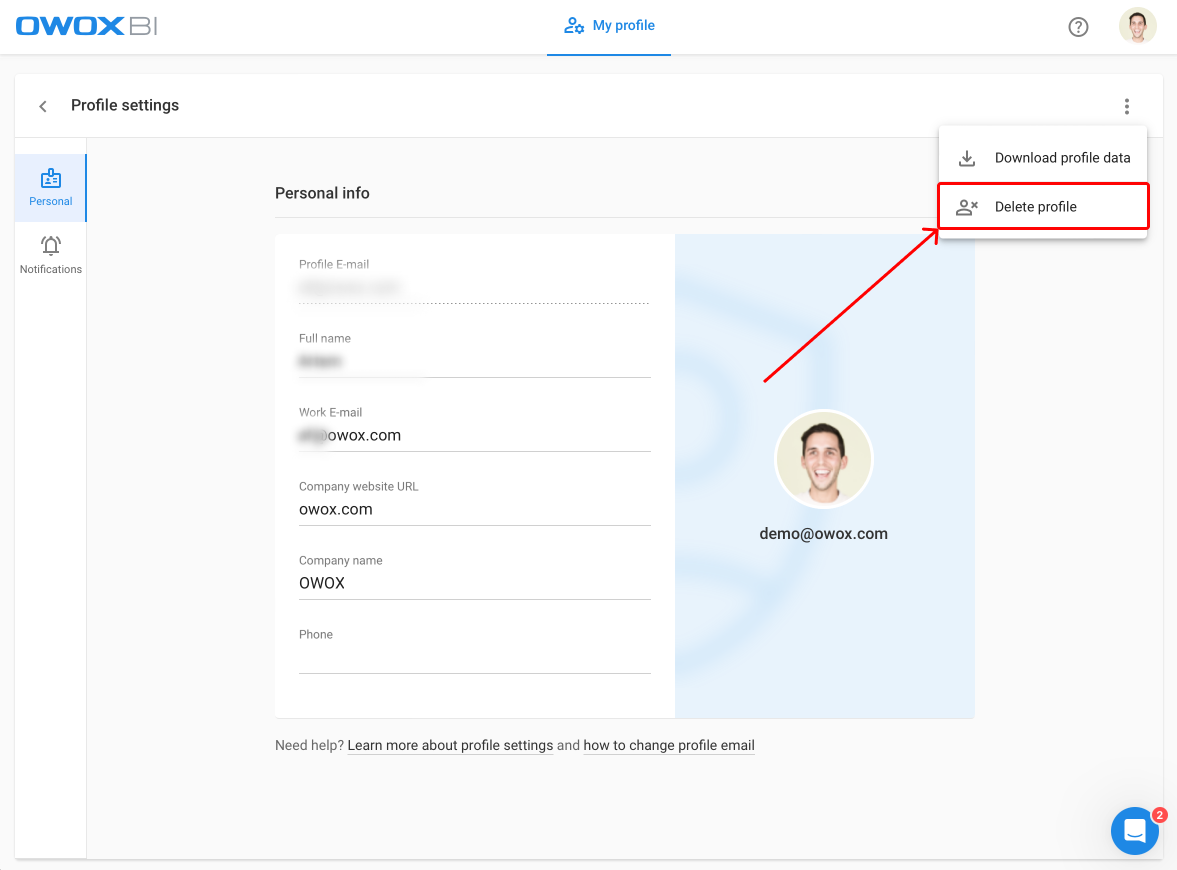This screenshot has width=1177, height=870.
Task: Click the large profile photo
Action: point(823,459)
